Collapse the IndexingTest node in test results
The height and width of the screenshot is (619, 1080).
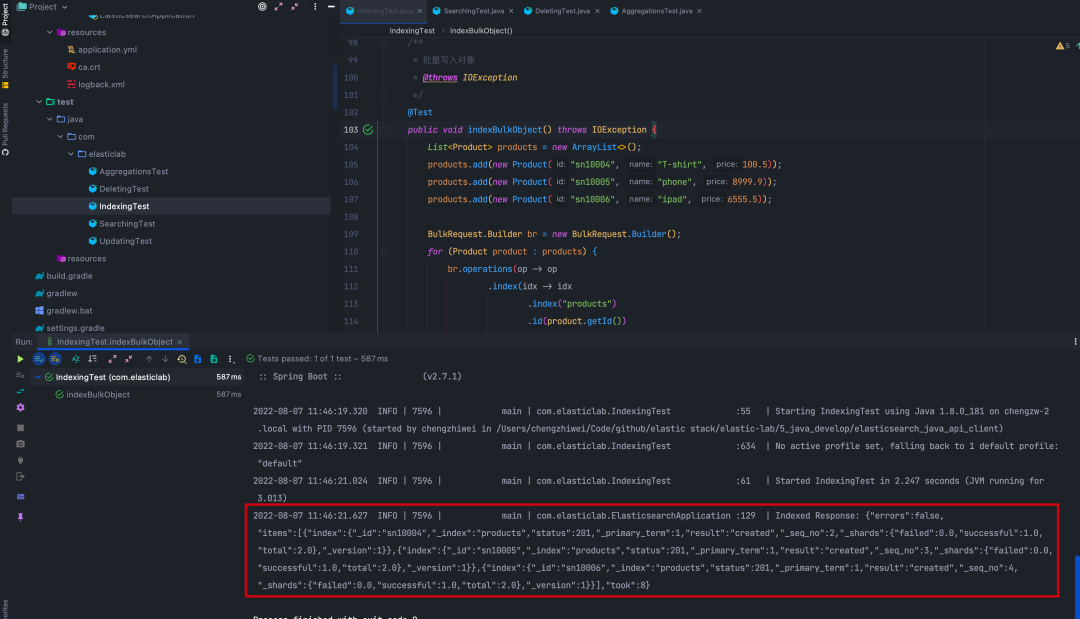click(x=37, y=377)
